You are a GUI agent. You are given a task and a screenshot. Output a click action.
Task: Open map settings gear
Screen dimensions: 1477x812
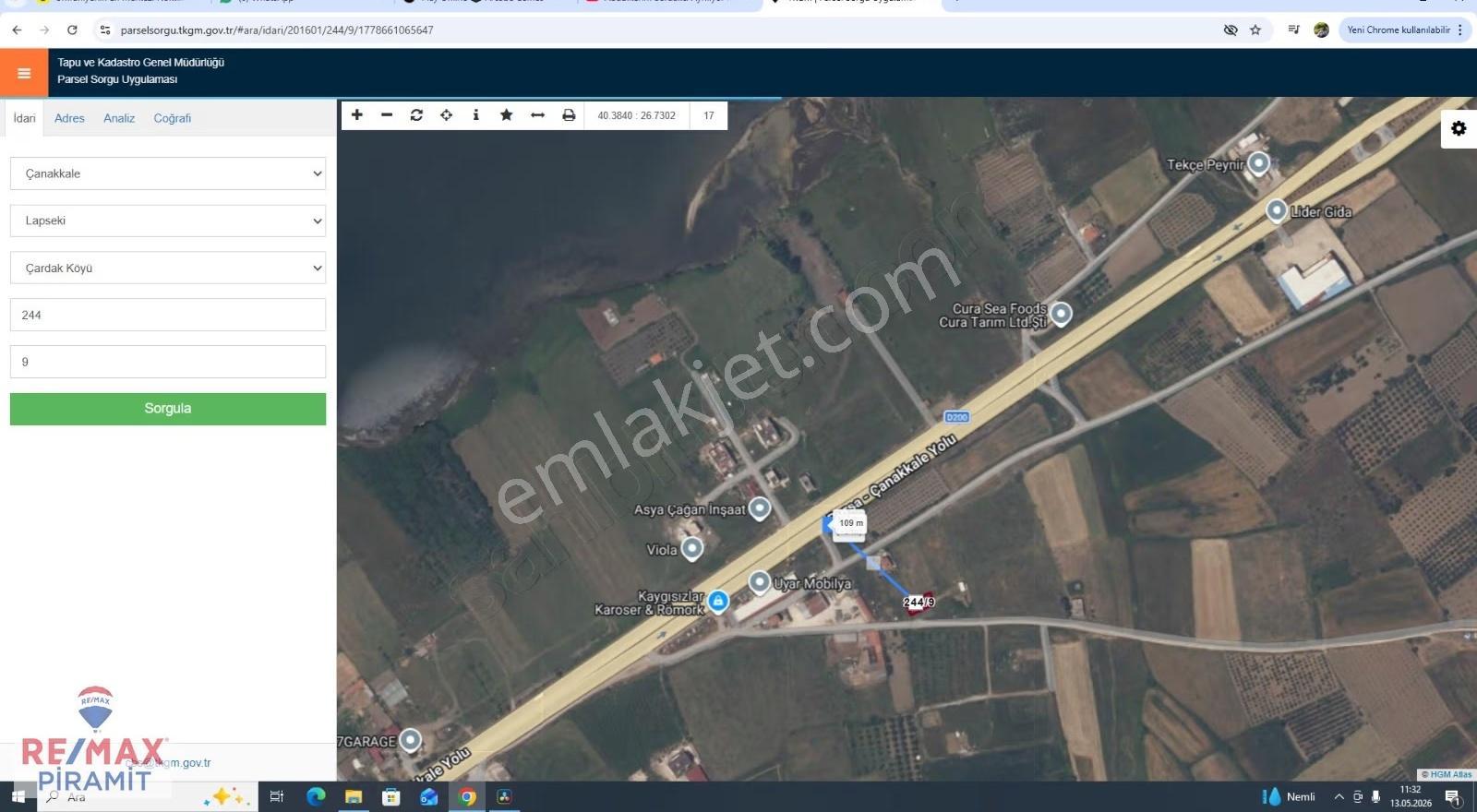(1459, 128)
